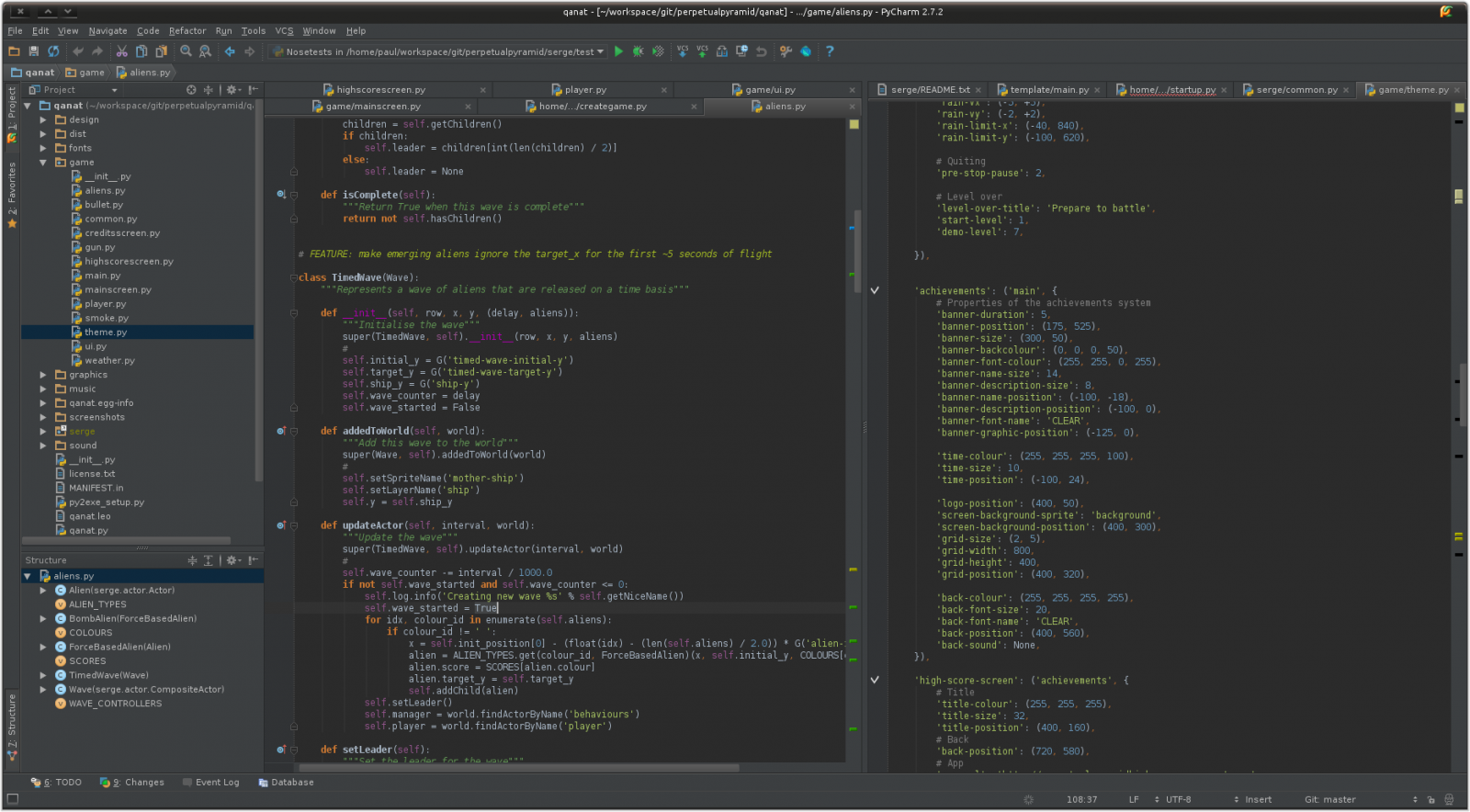This screenshot has height=812, width=1470.
Task: Click the Cut scissors icon in the toolbar
Action: [x=121, y=51]
